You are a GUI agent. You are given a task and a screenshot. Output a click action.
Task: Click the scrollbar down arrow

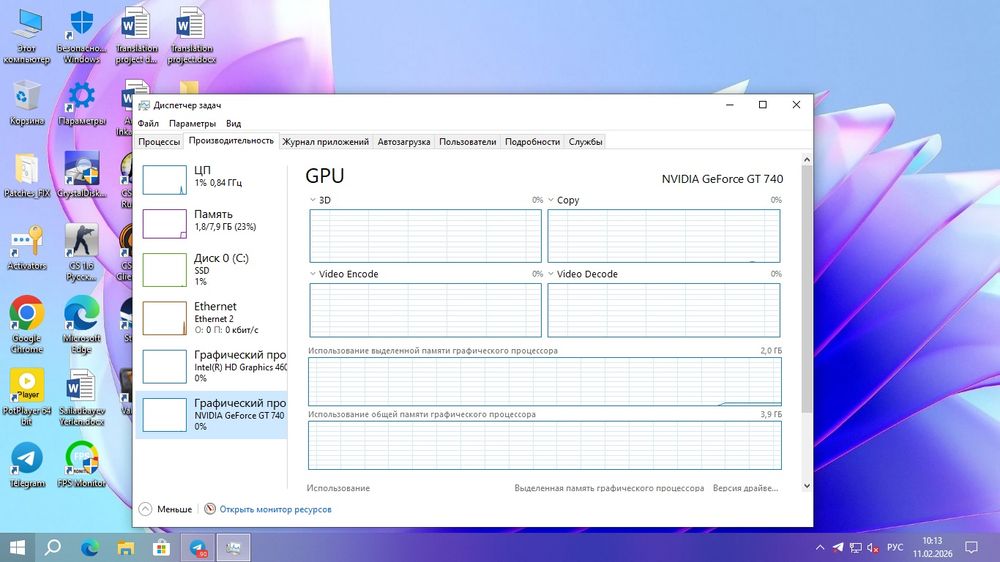(807, 486)
